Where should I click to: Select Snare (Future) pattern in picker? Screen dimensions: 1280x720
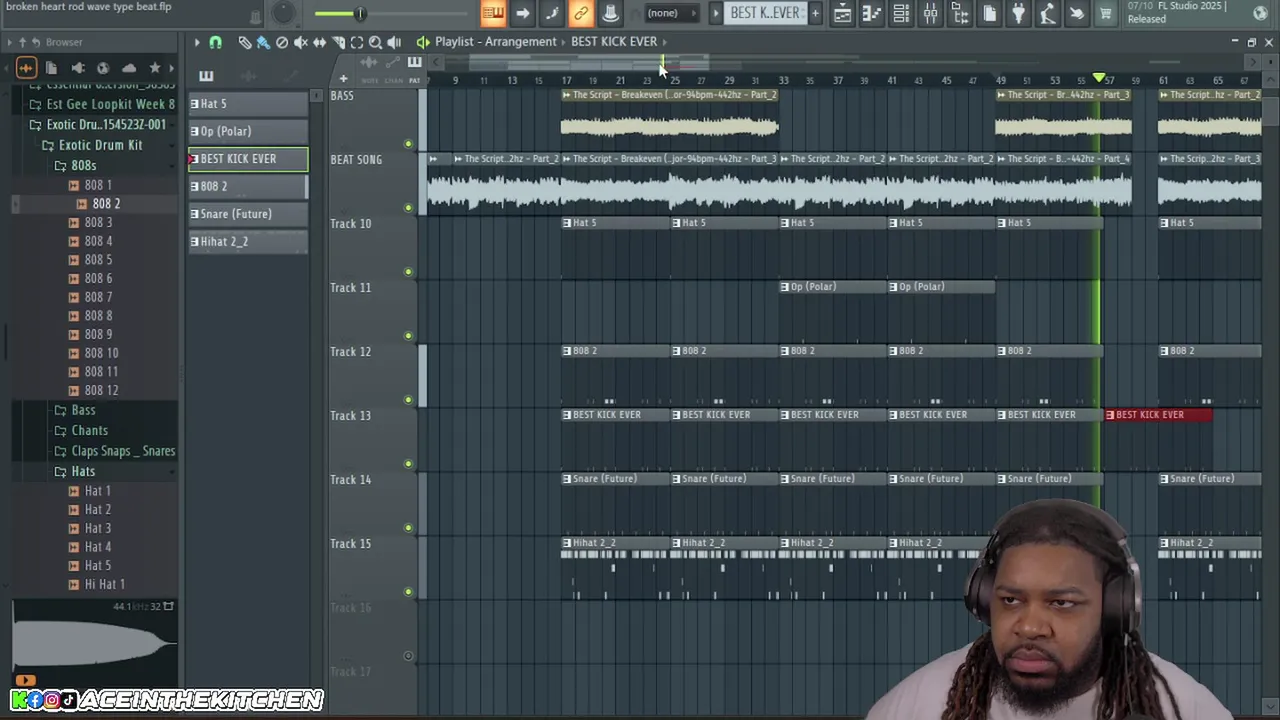pos(248,214)
